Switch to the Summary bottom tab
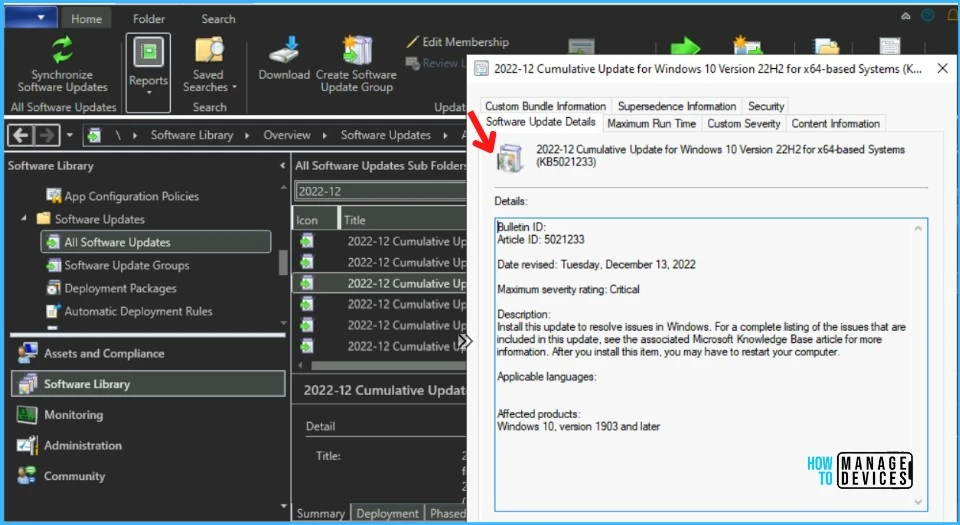960x525 pixels. click(320, 513)
